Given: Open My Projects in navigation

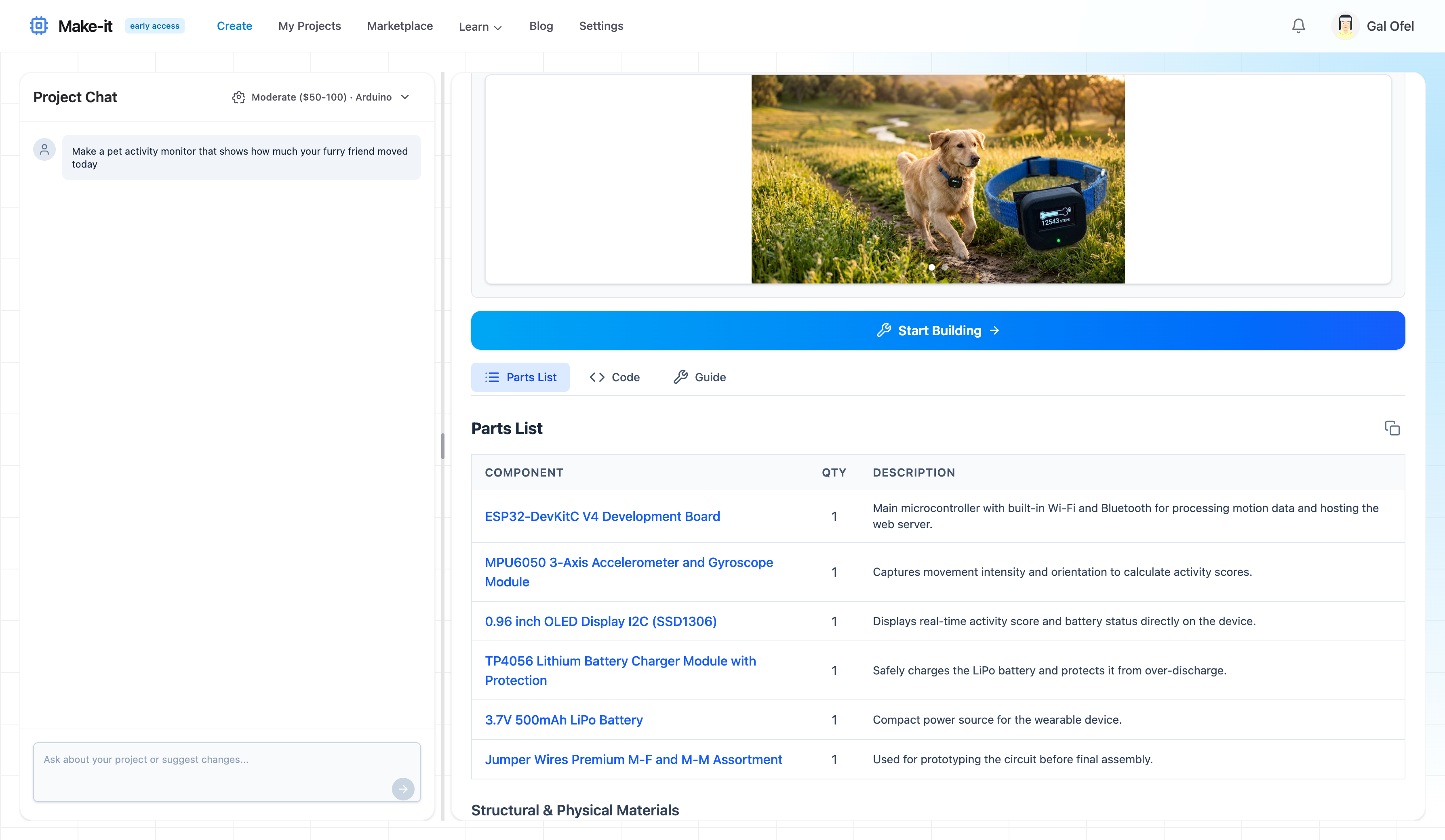Looking at the screenshot, I should [x=310, y=26].
